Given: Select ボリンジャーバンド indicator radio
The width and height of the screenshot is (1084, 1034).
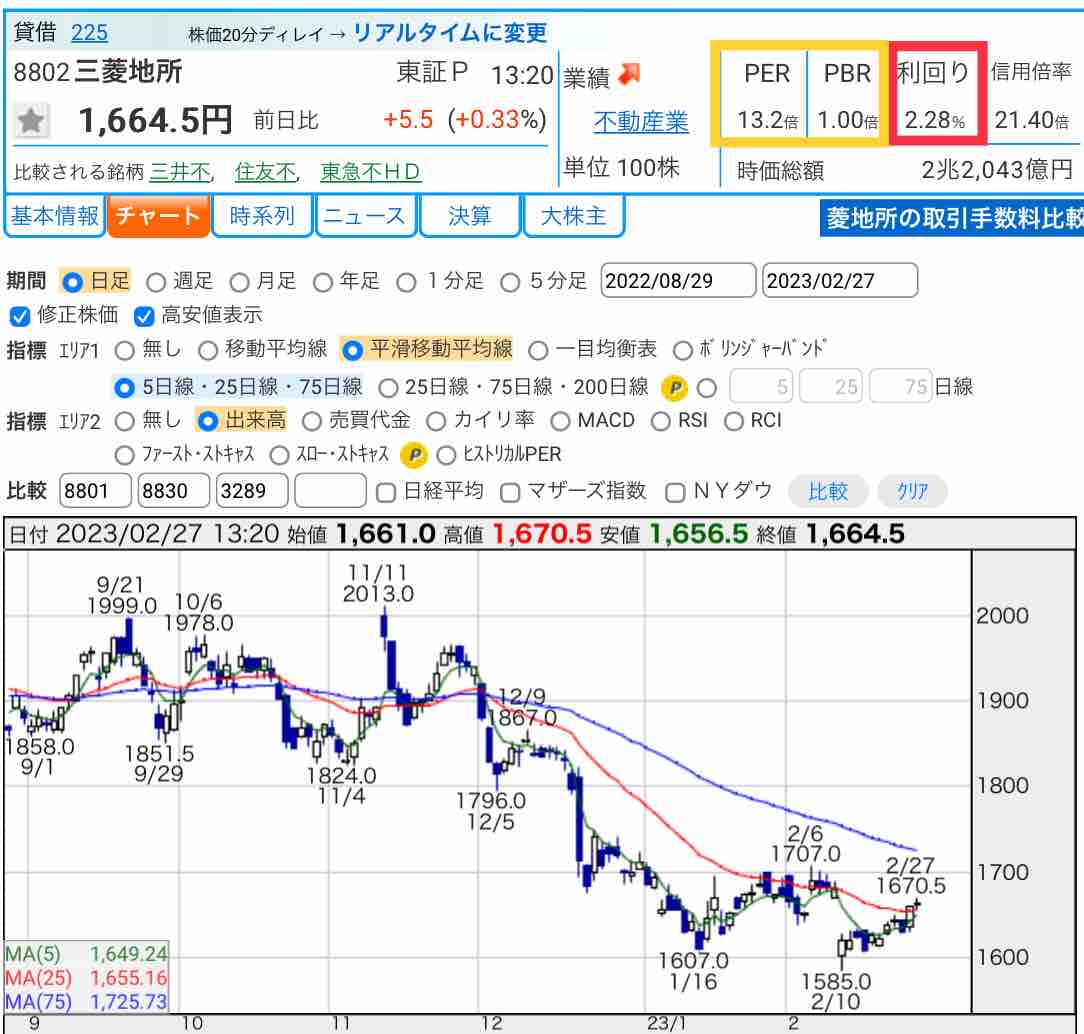Looking at the screenshot, I should [683, 351].
